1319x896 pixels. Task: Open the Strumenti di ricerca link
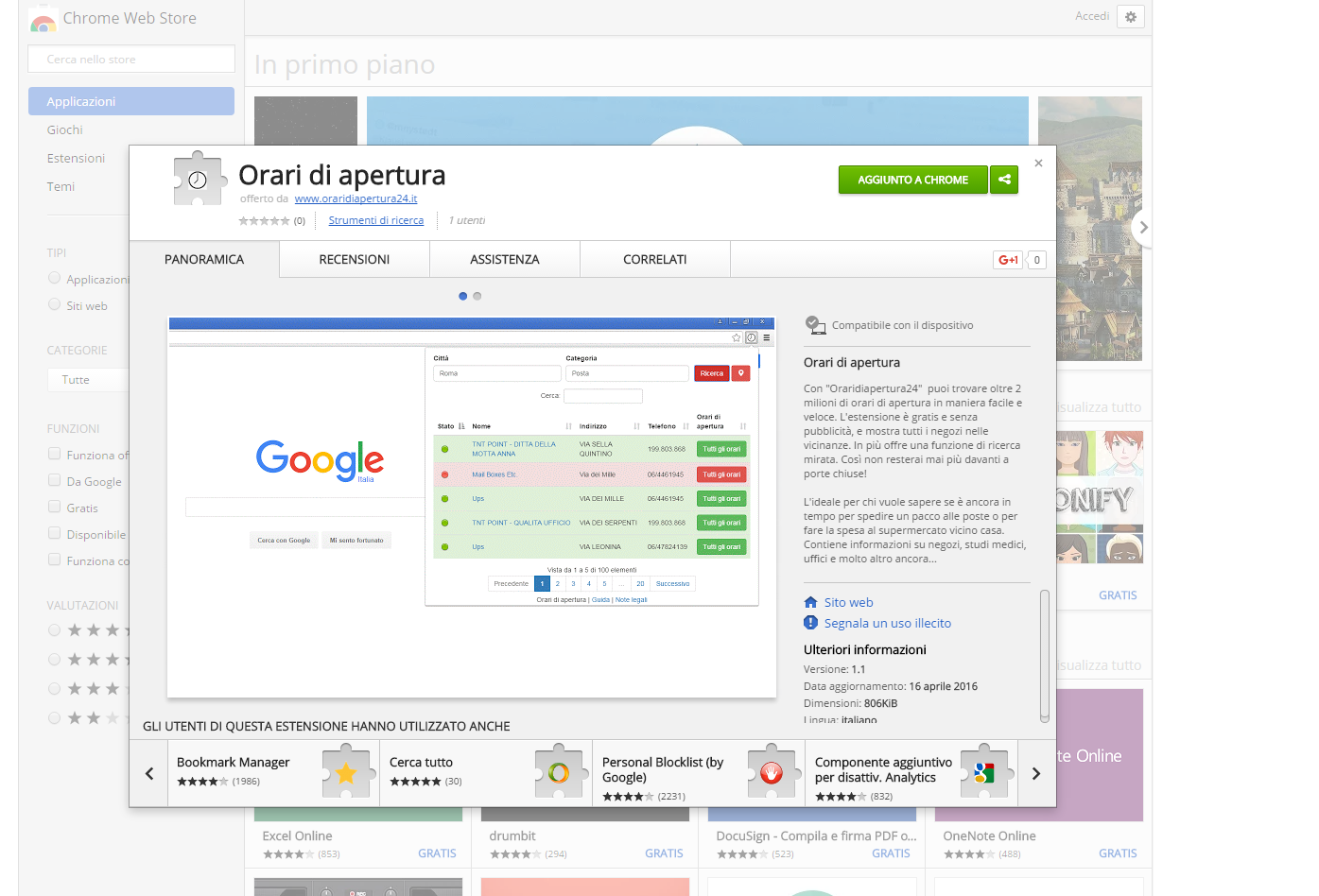tap(376, 220)
